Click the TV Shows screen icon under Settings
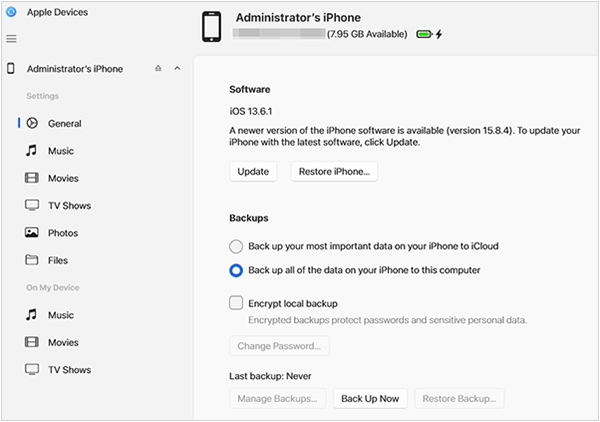The width and height of the screenshot is (600, 422). tap(32, 205)
